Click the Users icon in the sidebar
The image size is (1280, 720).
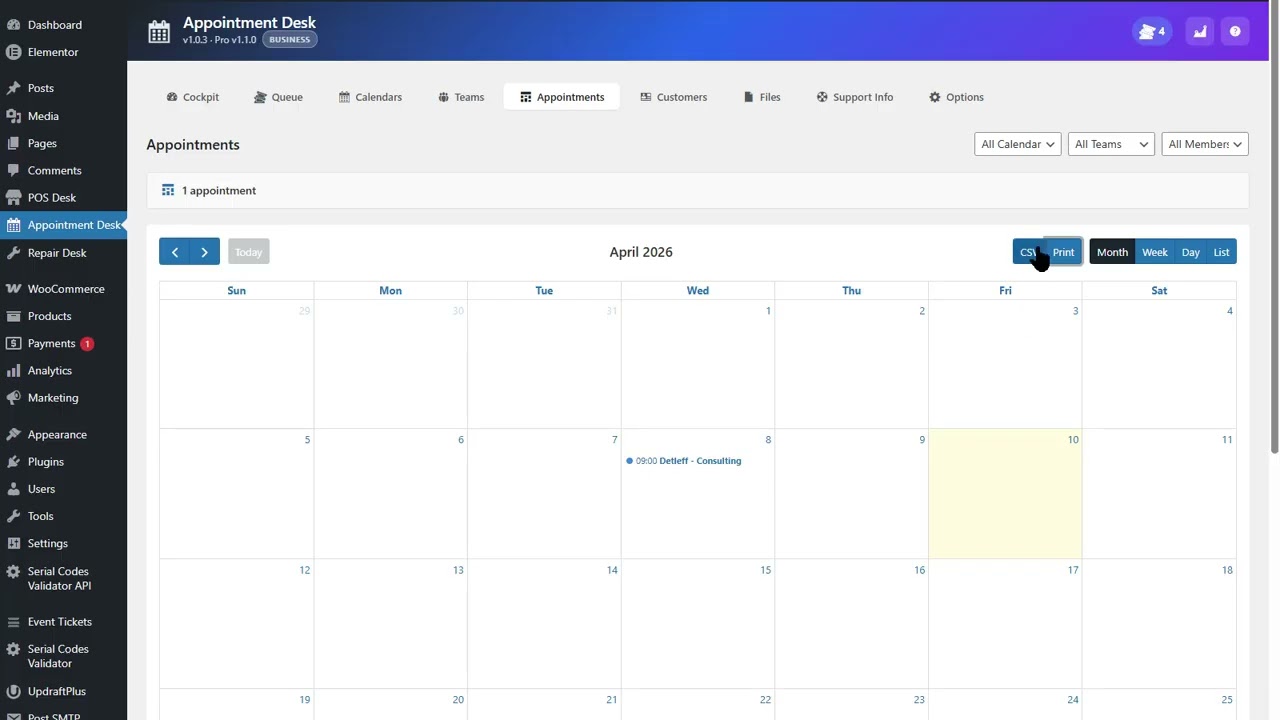tap(13, 489)
